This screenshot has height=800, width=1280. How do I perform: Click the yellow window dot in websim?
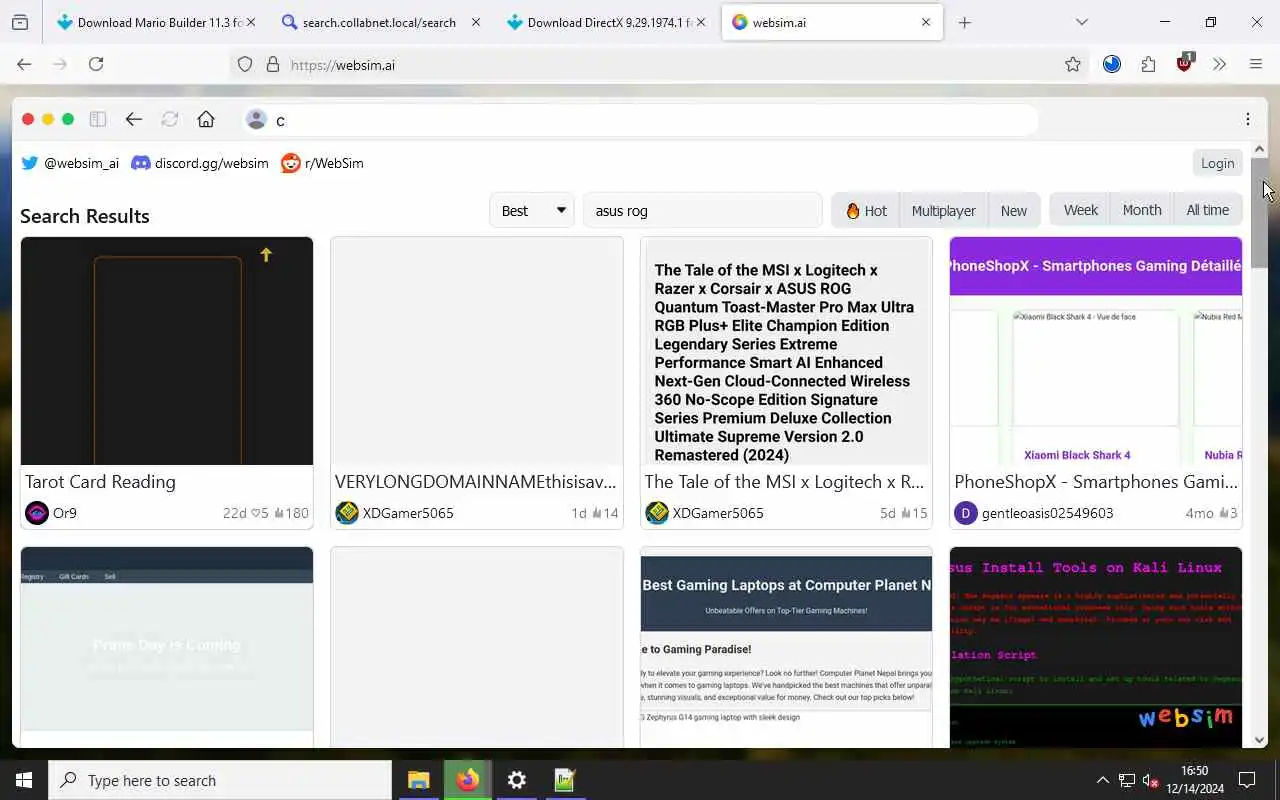(x=48, y=119)
